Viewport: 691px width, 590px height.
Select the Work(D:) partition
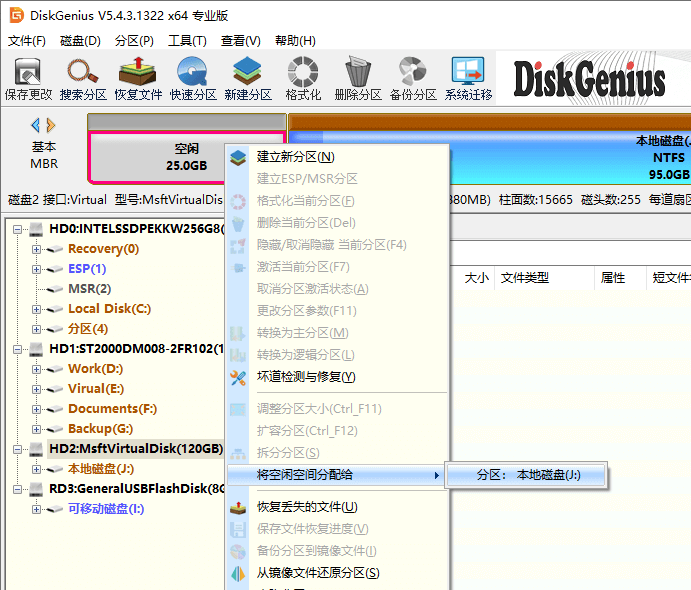tap(96, 369)
